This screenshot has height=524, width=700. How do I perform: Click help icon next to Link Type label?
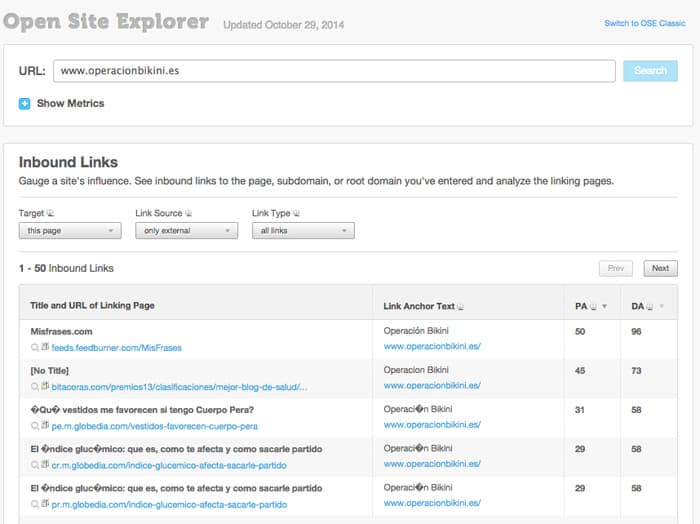(x=296, y=213)
